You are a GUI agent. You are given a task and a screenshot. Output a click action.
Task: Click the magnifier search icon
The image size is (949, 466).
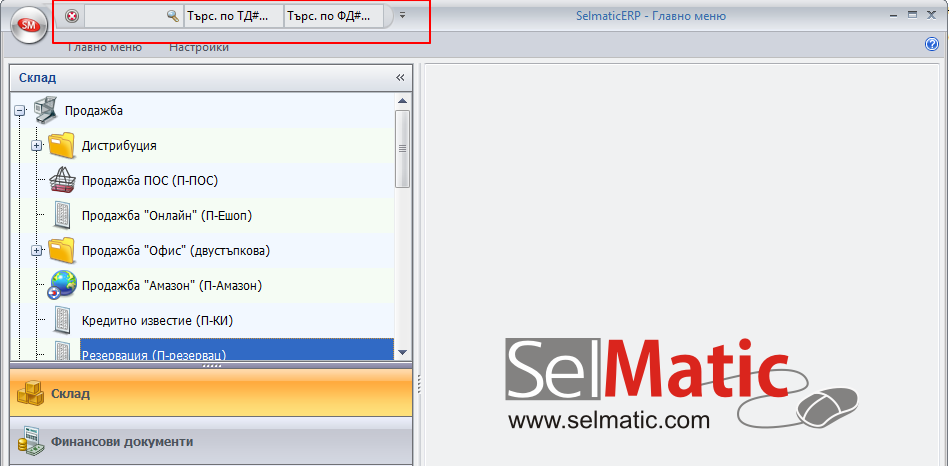(174, 16)
